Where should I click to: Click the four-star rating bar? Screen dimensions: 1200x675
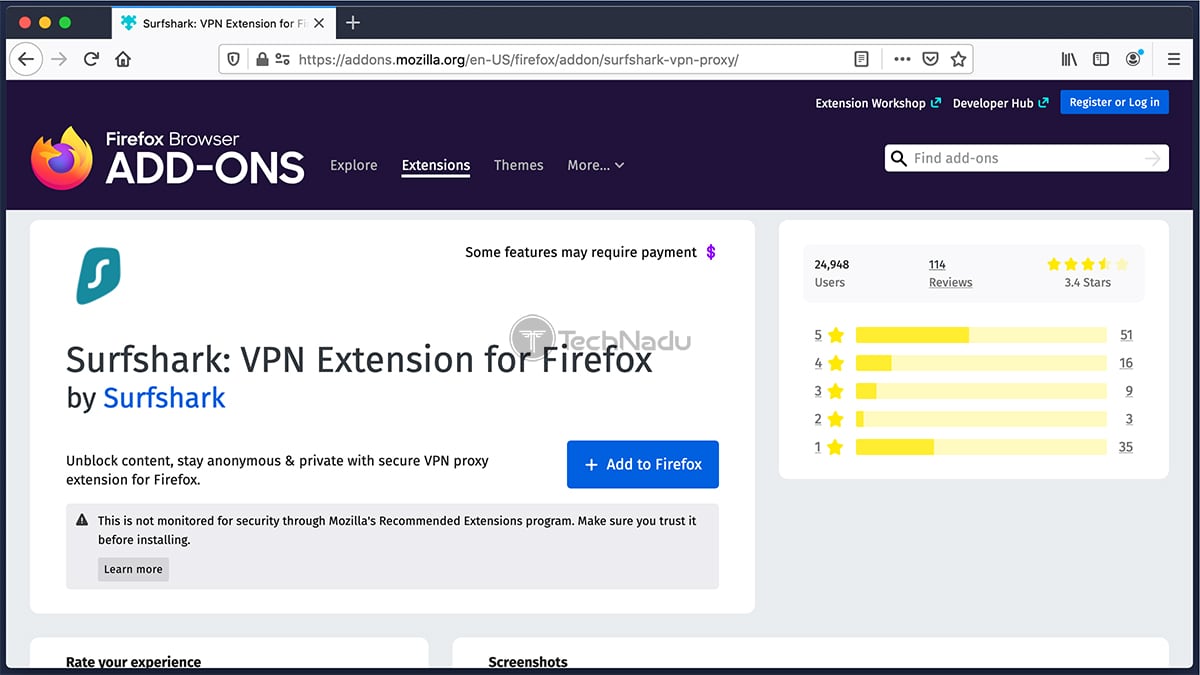[x=981, y=363]
